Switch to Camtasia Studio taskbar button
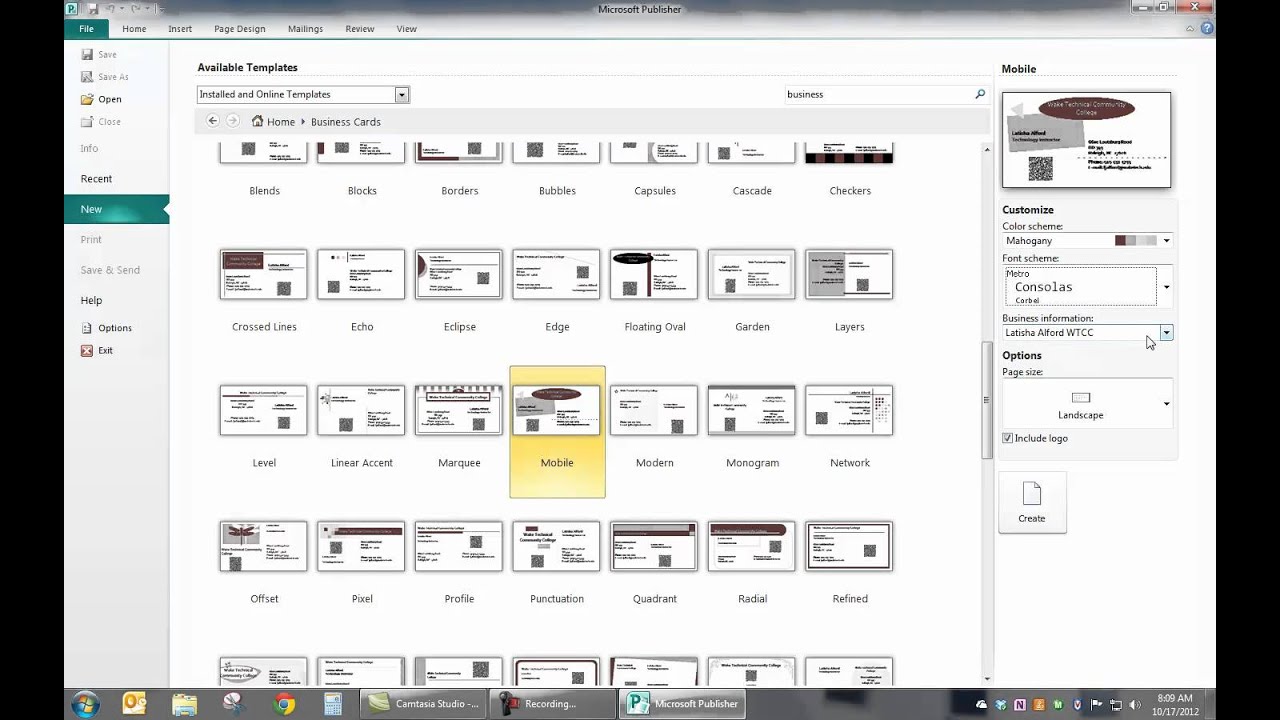The height and width of the screenshot is (720, 1280). coord(424,704)
